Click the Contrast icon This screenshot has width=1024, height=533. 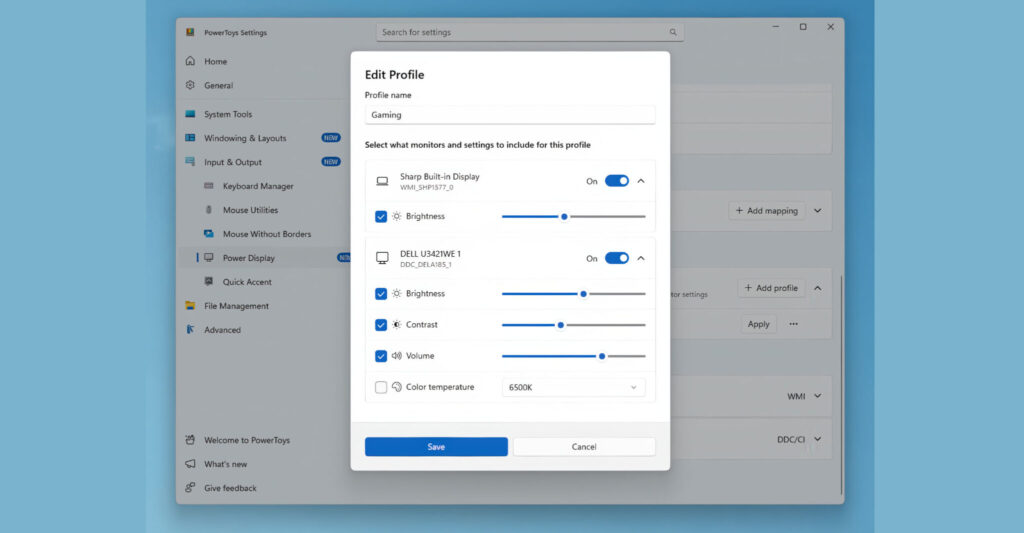pyautogui.click(x=396, y=325)
